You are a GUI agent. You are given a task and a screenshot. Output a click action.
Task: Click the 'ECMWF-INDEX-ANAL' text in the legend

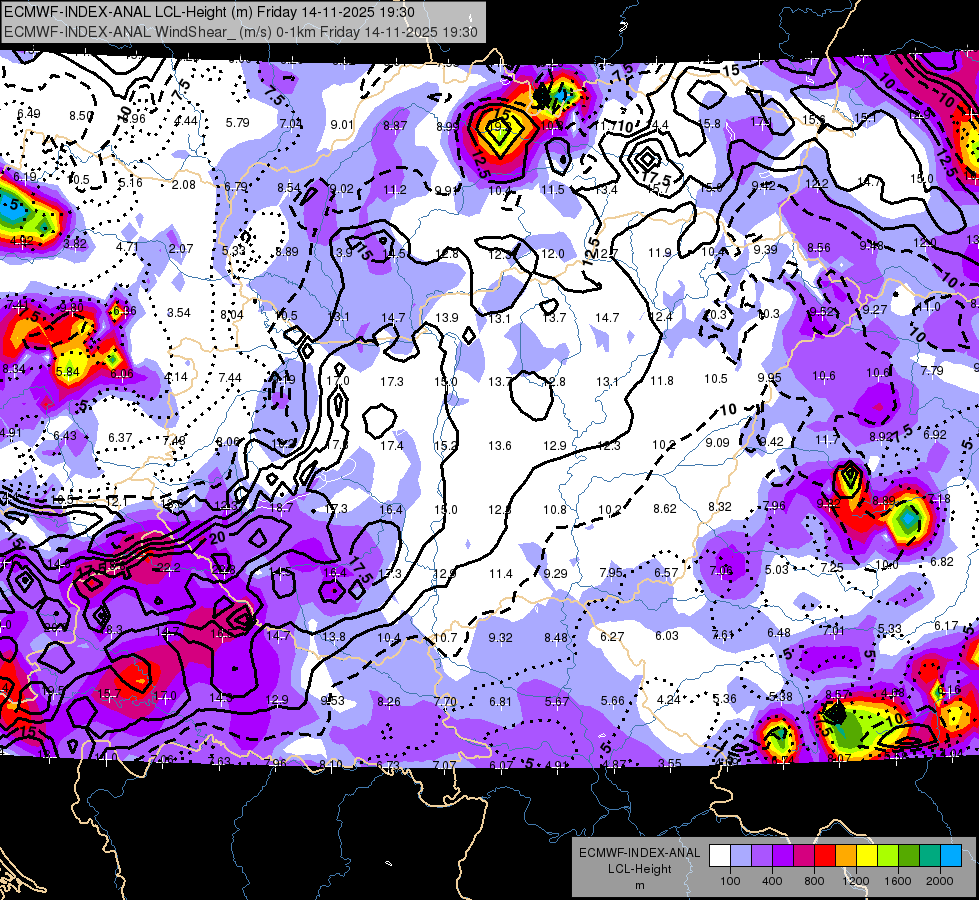[x=639, y=853]
